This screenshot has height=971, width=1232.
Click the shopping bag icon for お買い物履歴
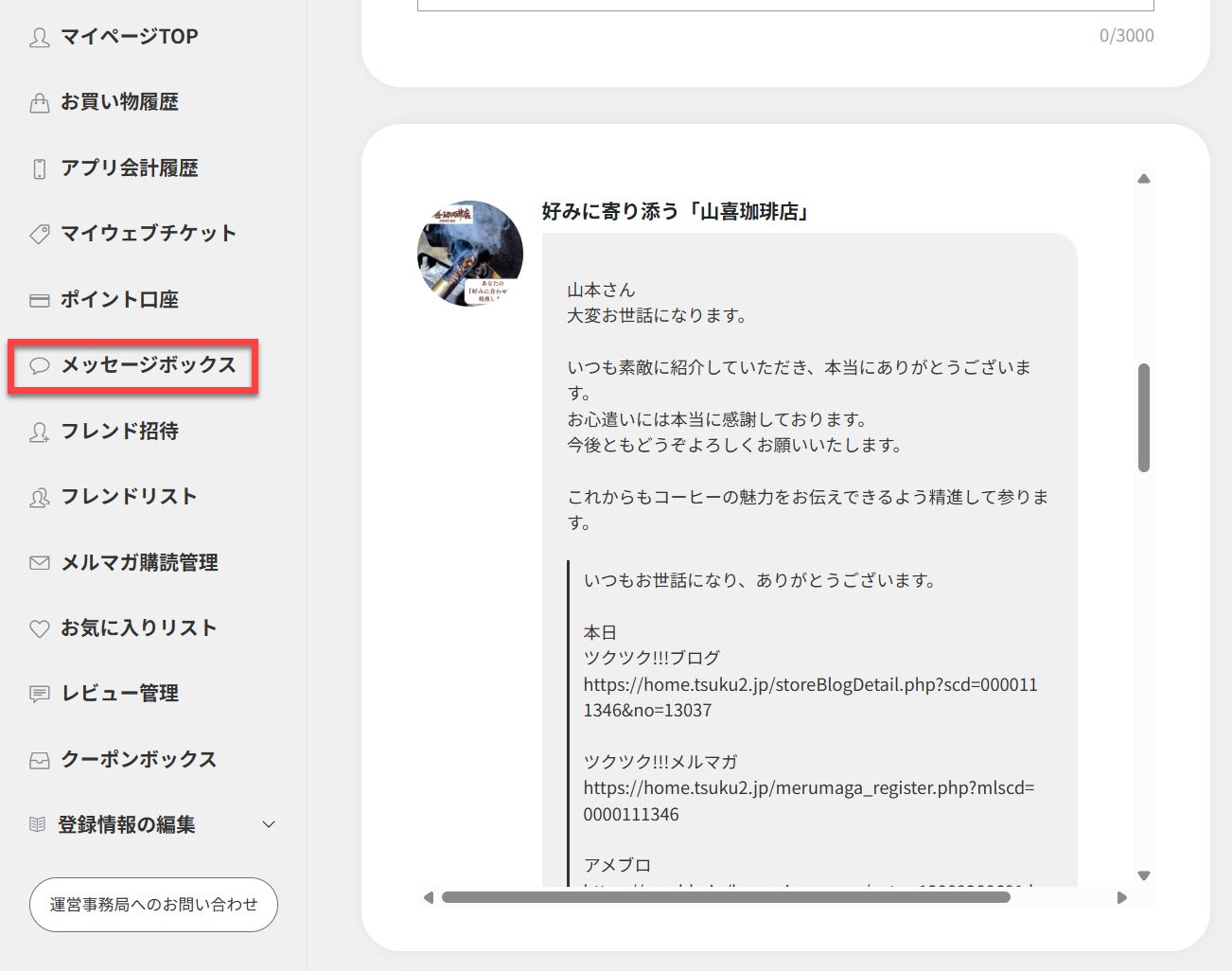(39, 103)
